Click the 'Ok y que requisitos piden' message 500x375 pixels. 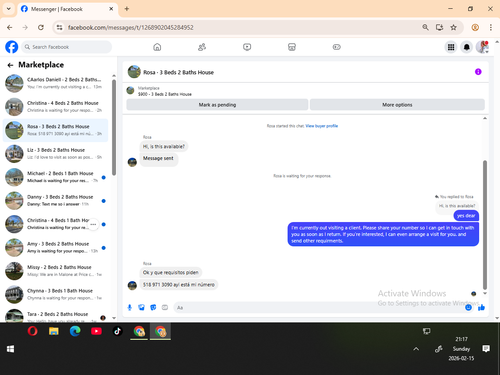171,273
